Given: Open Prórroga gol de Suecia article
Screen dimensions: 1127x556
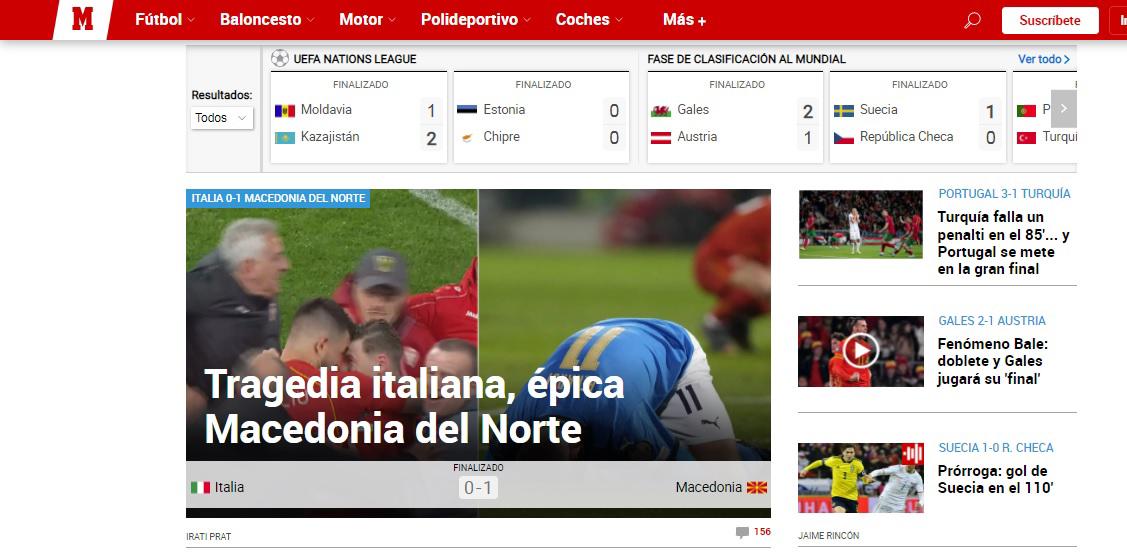Looking at the screenshot, I should 995,480.
